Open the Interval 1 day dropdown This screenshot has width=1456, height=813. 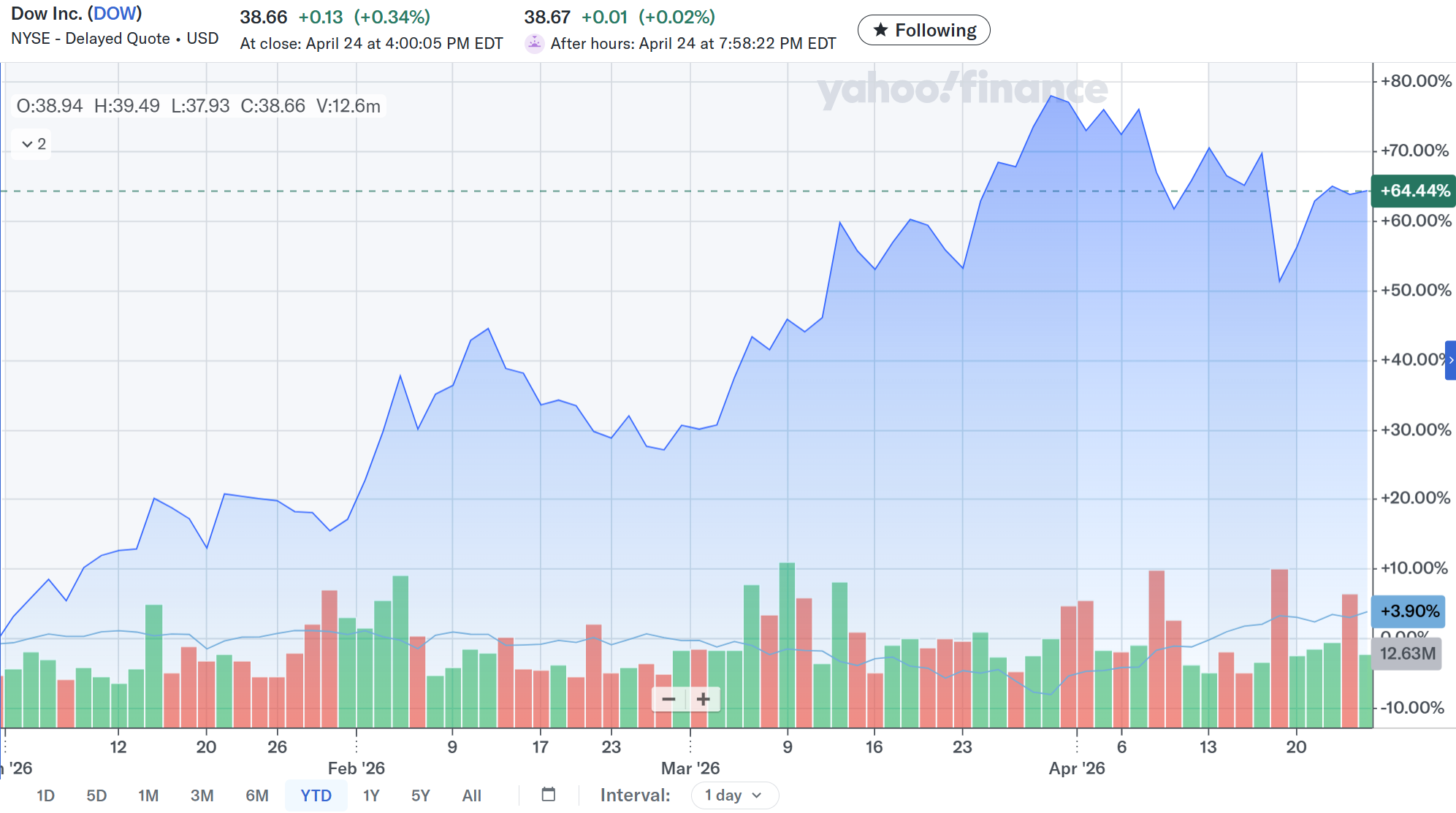[x=734, y=795]
